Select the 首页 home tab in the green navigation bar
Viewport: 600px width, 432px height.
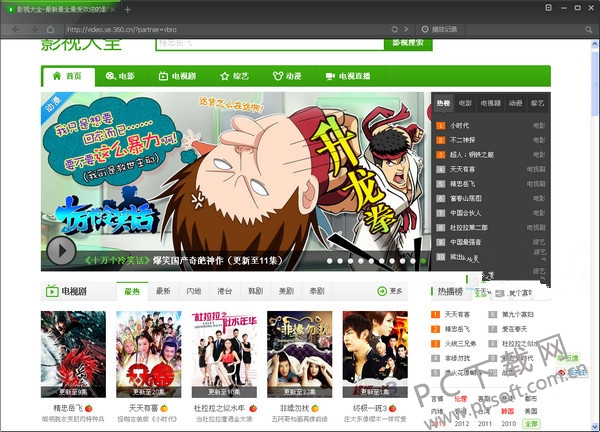click(68, 76)
